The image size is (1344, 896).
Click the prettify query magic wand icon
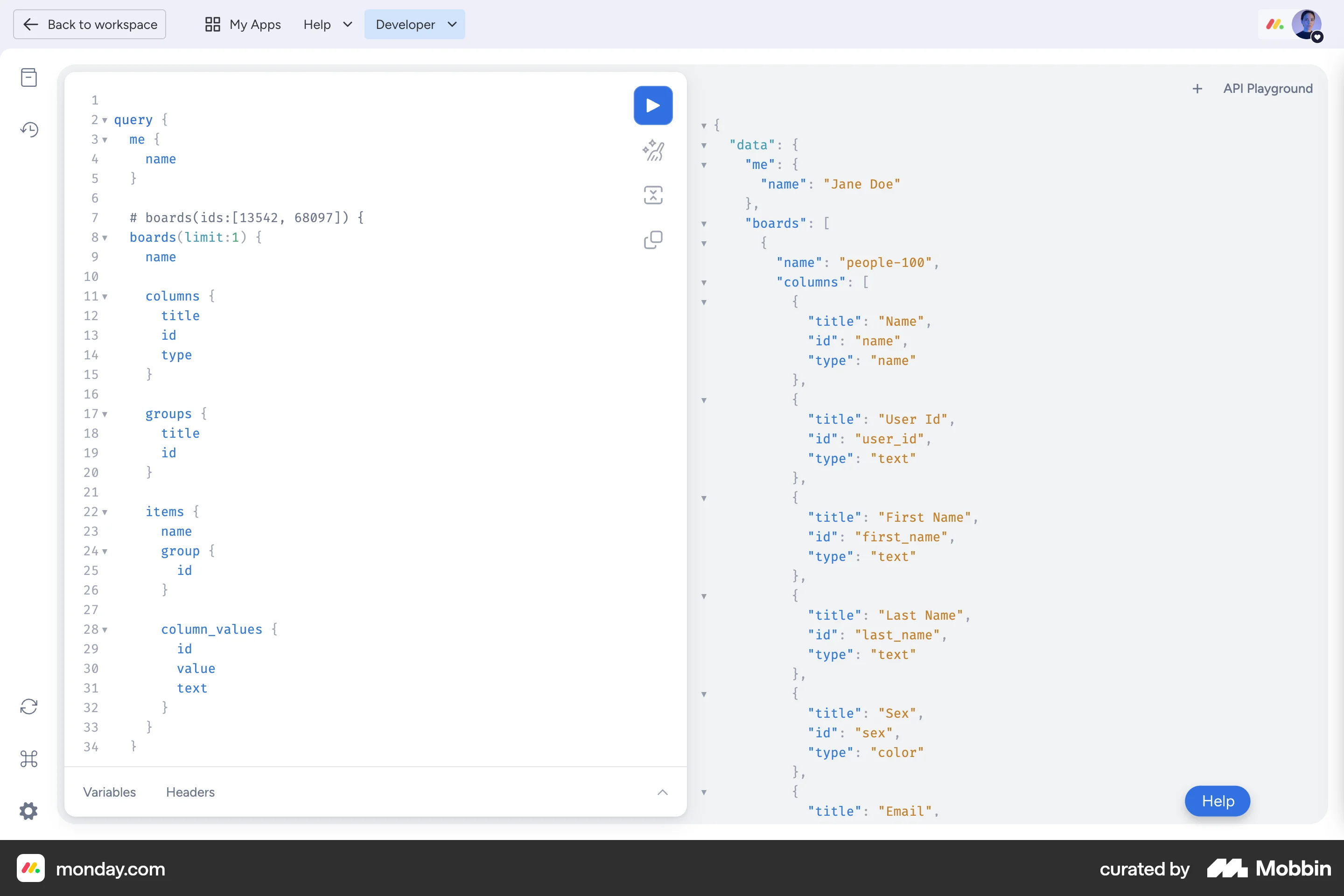(652, 150)
